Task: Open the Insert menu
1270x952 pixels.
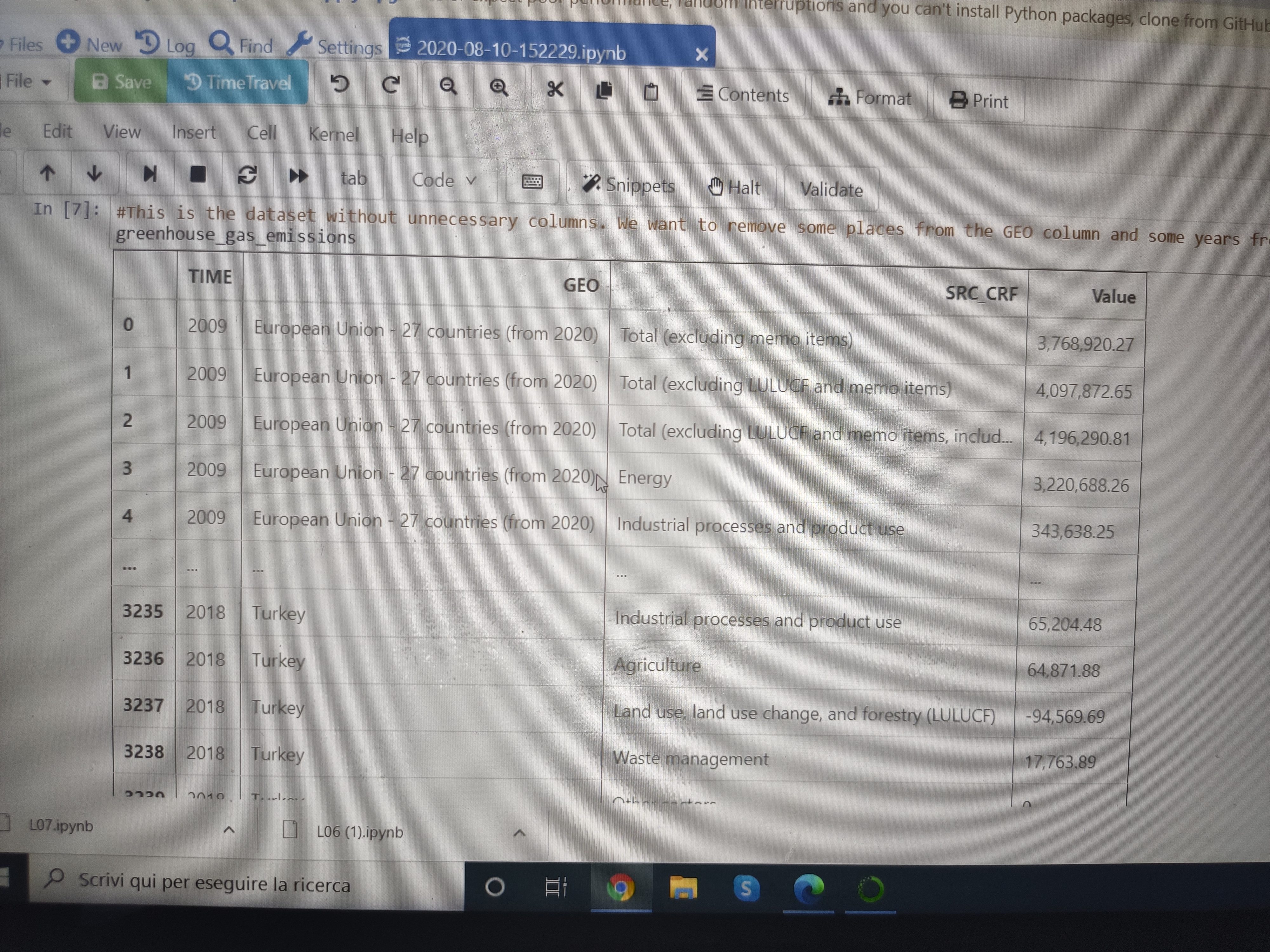Action: [x=193, y=133]
